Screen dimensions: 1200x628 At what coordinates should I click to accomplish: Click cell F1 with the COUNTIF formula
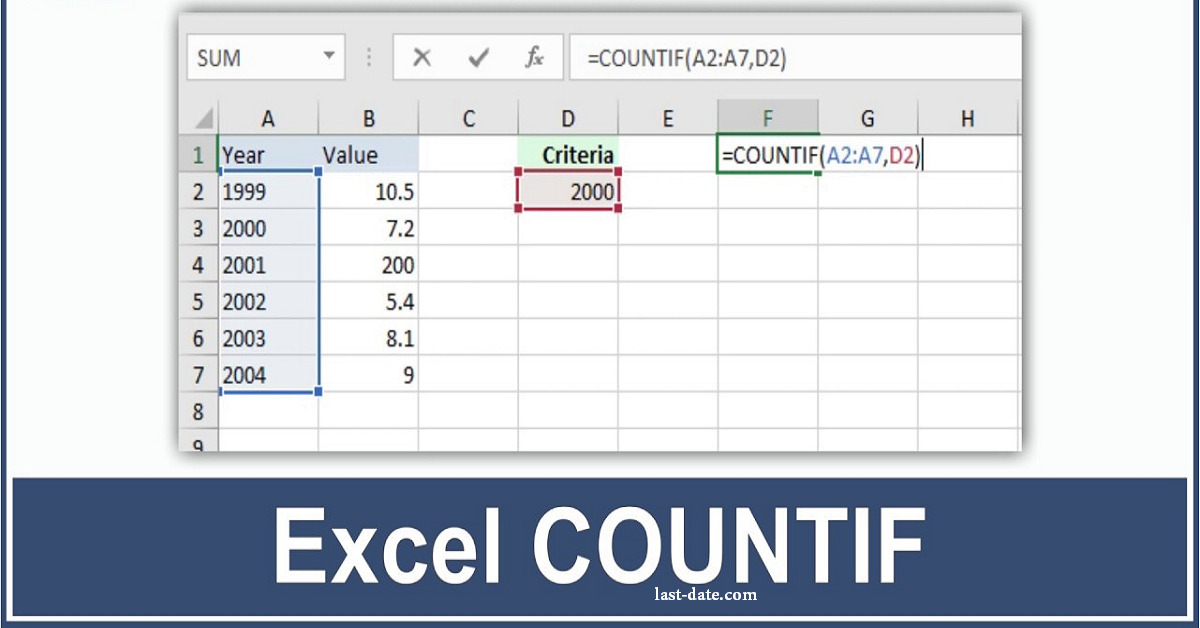coord(768,155)
